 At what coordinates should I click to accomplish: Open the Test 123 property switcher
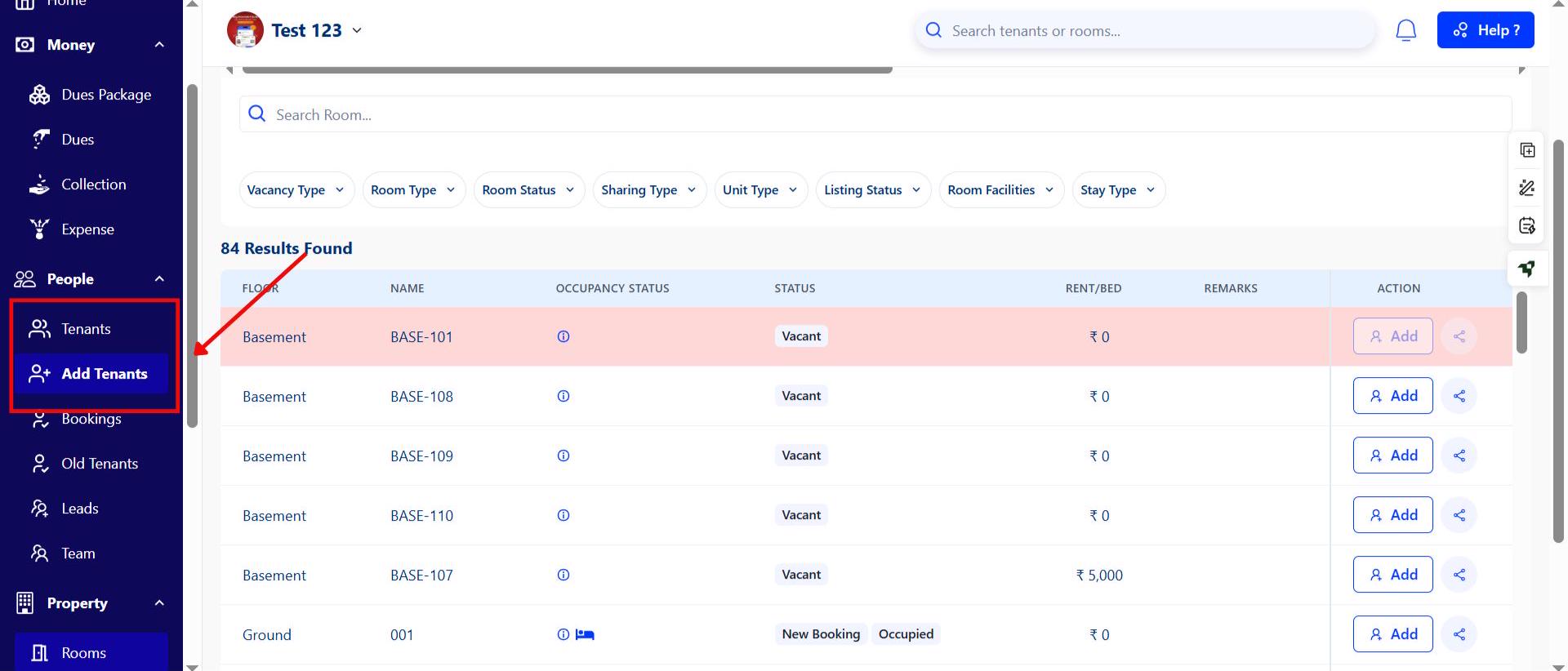coord(316,31)
